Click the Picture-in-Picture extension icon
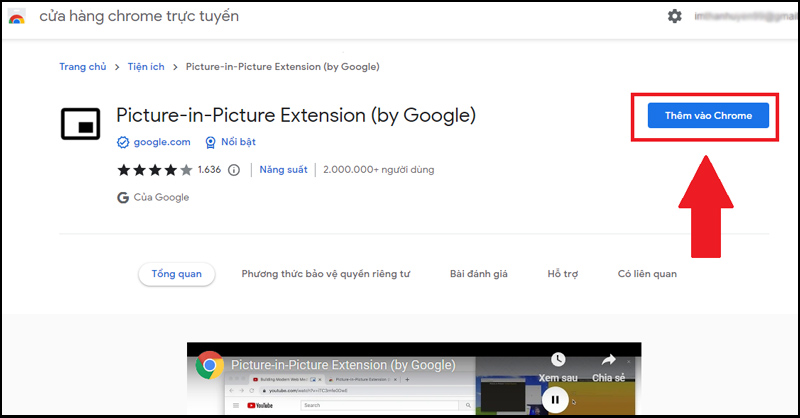Image resolution: width=800 pixels, height=418 pixels. coord(81,124)
